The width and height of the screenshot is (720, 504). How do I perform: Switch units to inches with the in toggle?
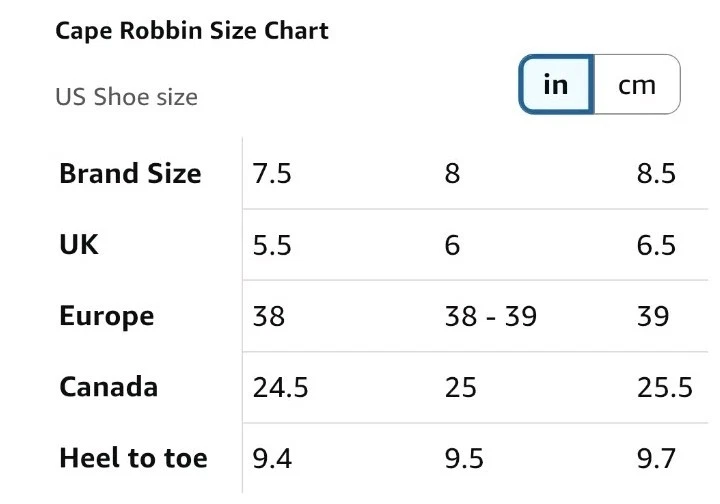[x=556, y=85]
